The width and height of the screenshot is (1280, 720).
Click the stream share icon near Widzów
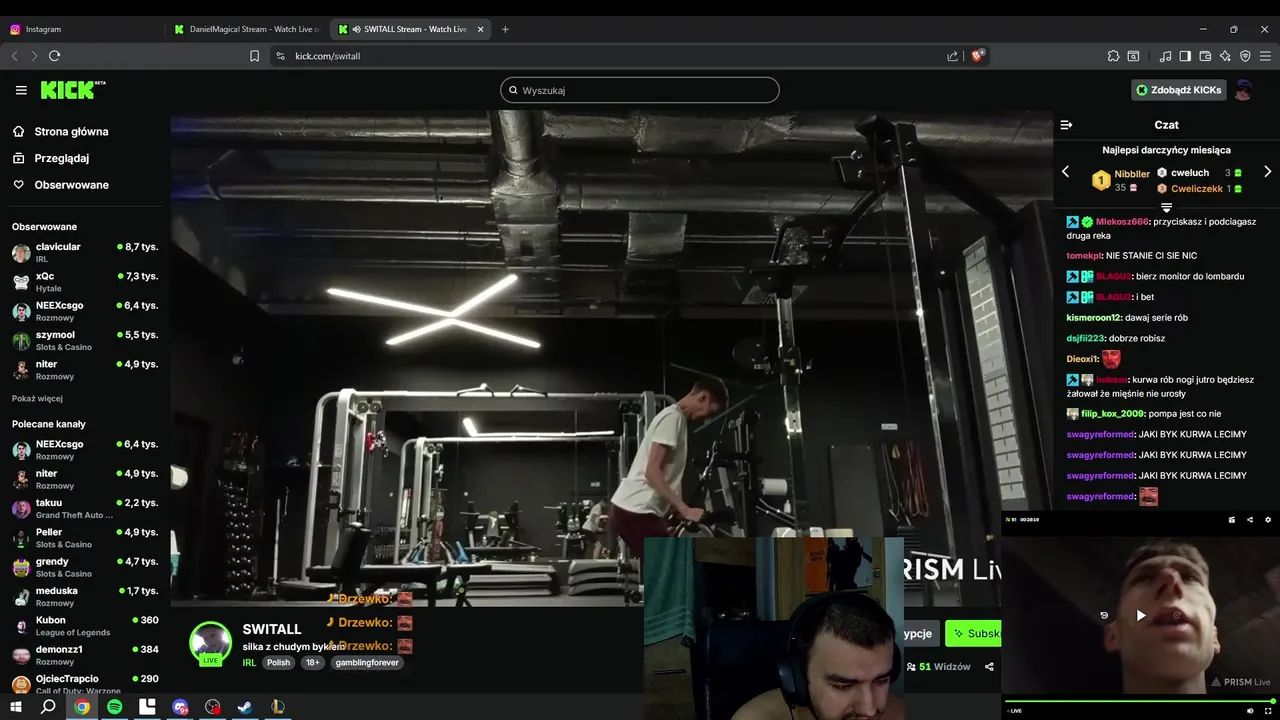click(x=989, y=667)
